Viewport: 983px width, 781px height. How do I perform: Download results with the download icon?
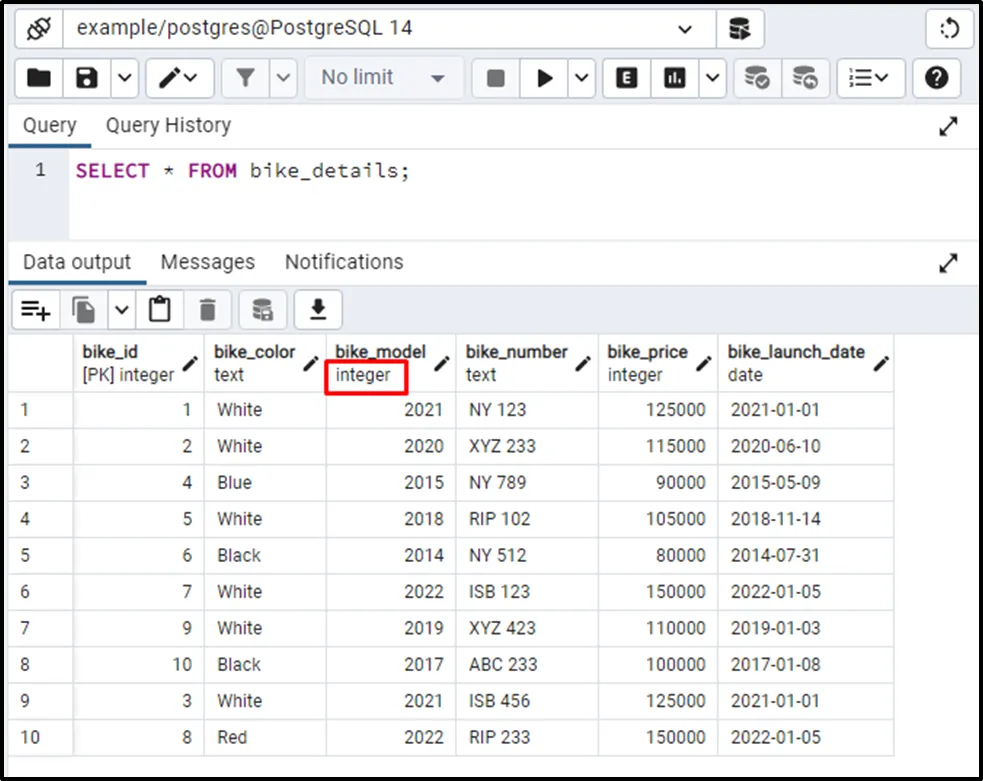click(317, 310)
